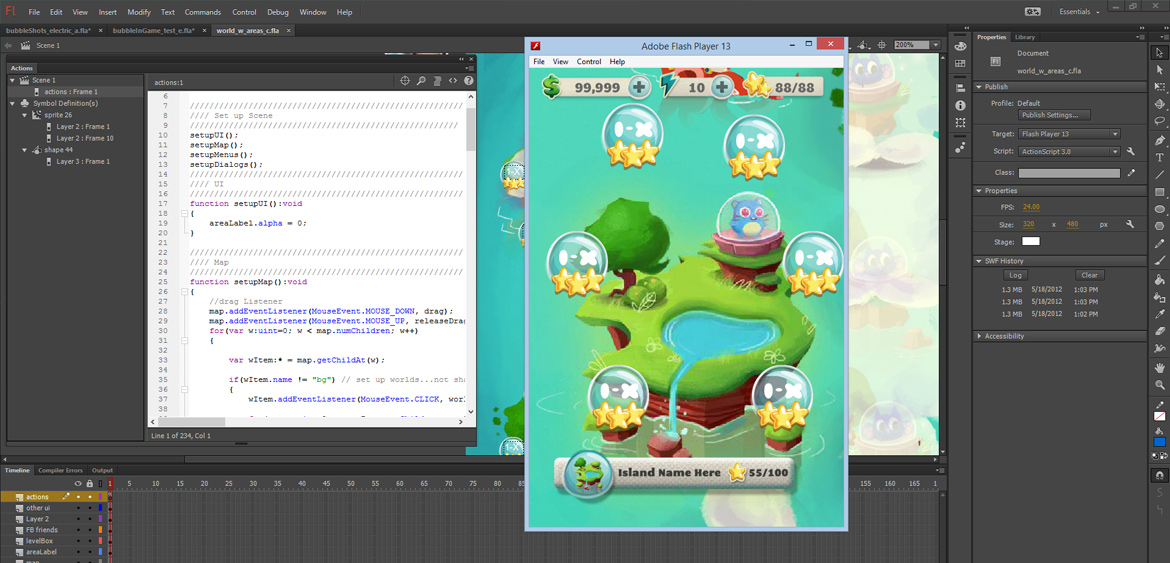Click the Class input field
This screenshot has height=563, width=1170.
[1069, 173]
